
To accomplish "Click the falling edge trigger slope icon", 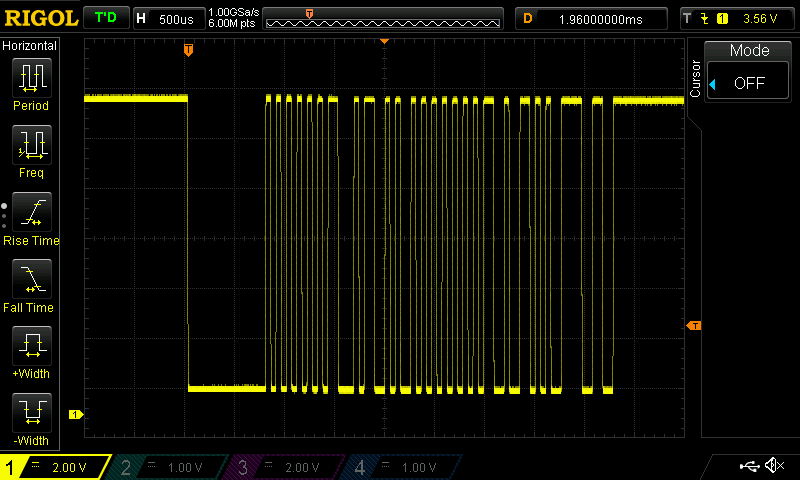I will pos(705,19).
